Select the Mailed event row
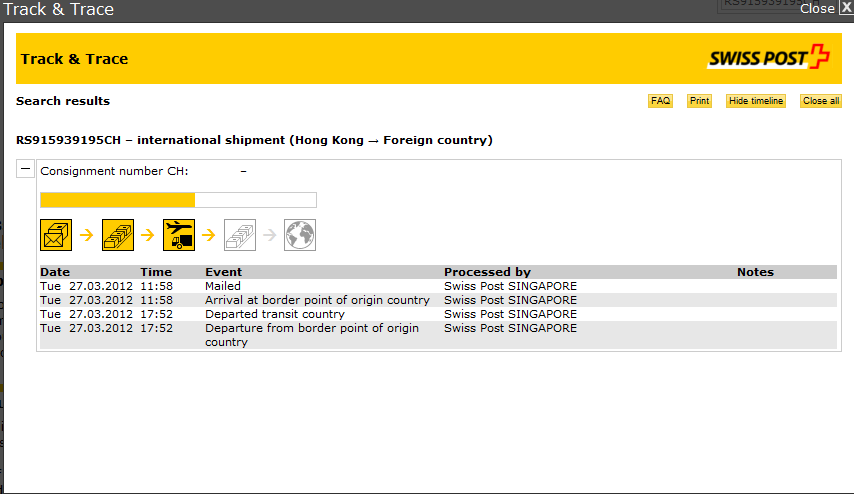854x494 pixels. 223,286
